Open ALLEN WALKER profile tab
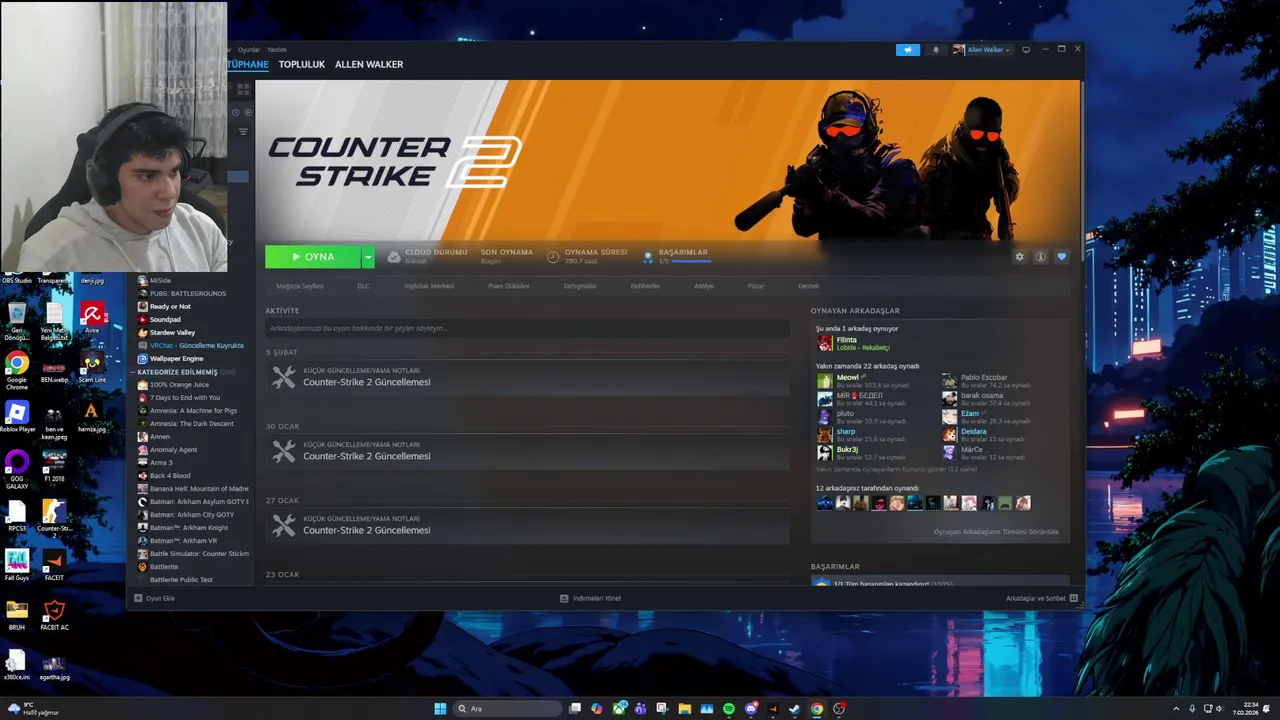Screen dimensions: 1280x720 tap(369, 64)
